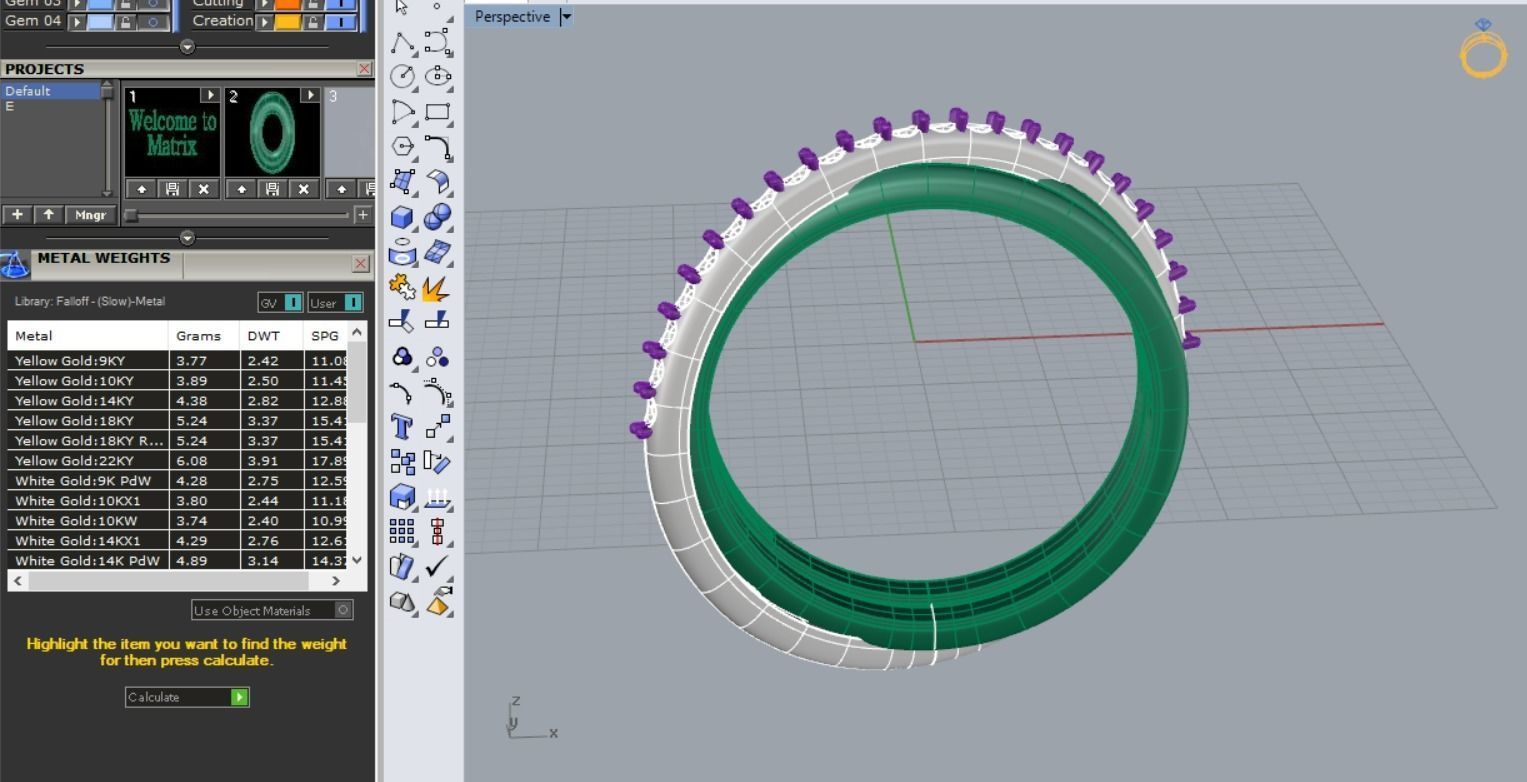This screenshot has width=1527, height=782.
Task: Select the control point curve tool
Action: click(438, 42)
